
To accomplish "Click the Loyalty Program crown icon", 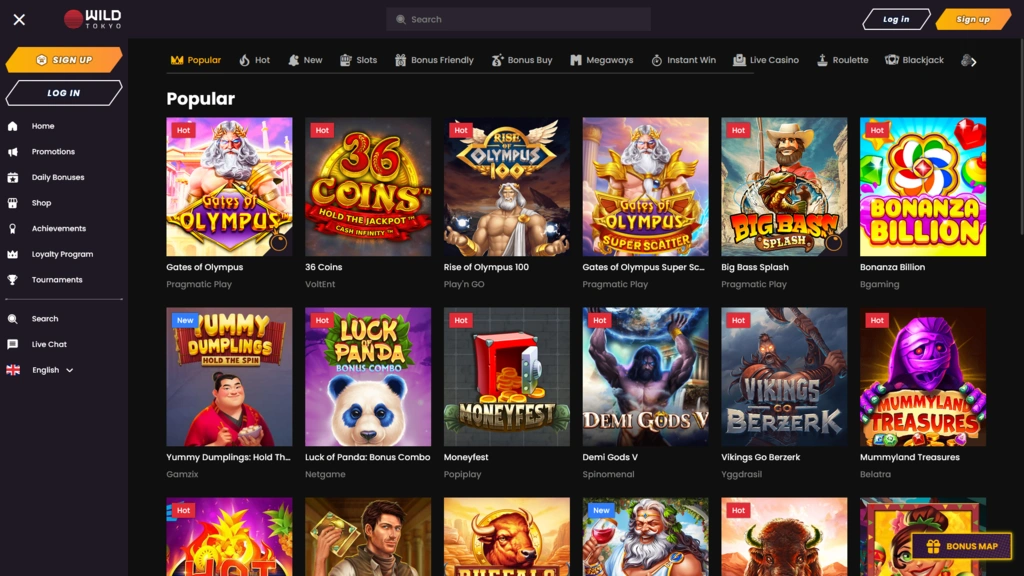I will point(12,254).
